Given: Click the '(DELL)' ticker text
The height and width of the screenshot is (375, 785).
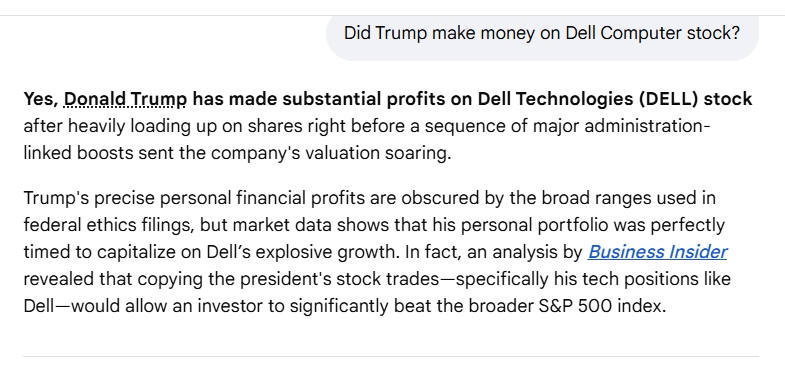Looking at the screenshot, I should pos(668,99).
